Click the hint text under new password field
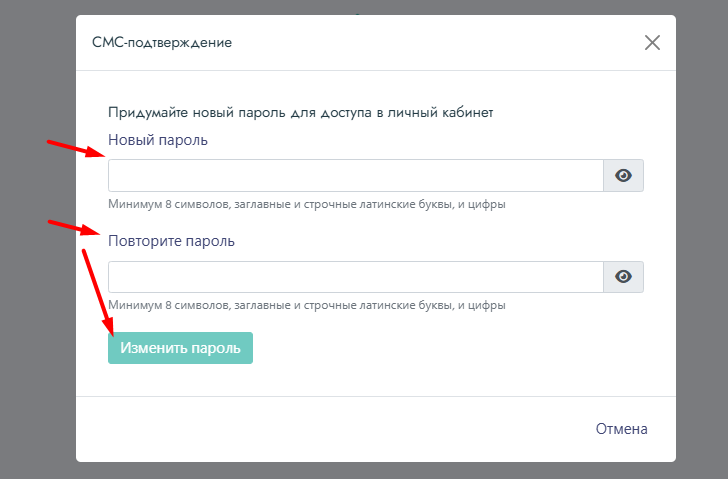The height and width of the screenshot is (479, 728). click(307, 204)
